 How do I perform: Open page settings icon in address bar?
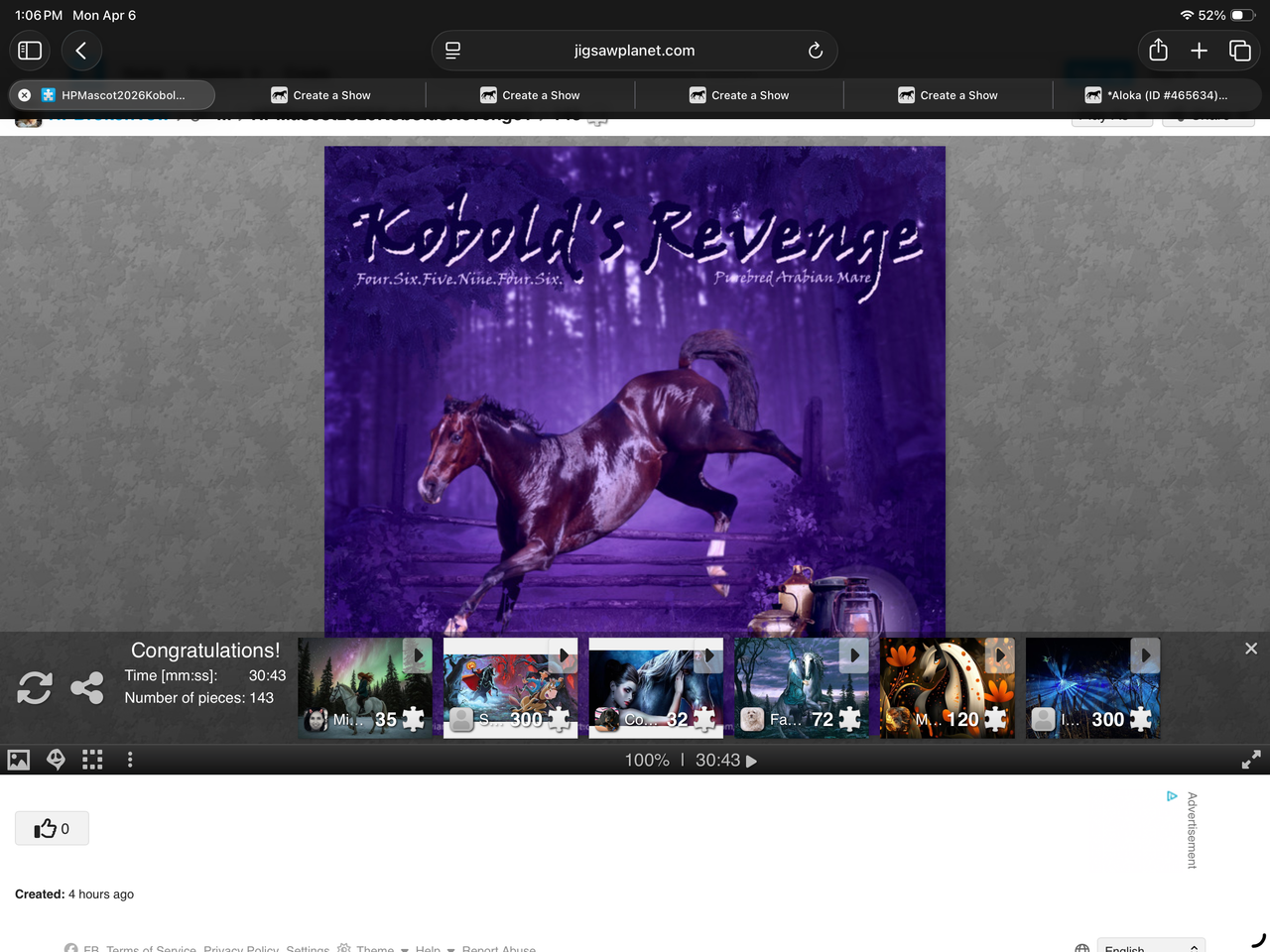pos(452,51)
